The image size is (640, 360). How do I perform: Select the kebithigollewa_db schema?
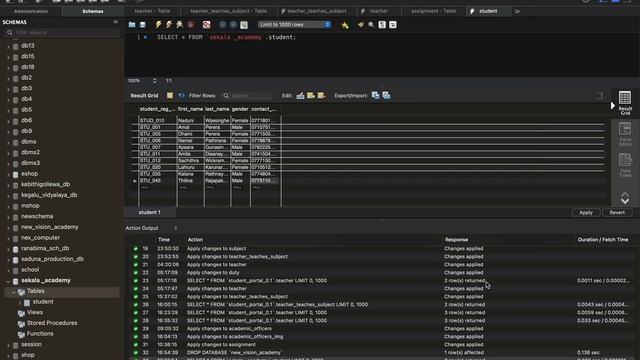point(45,184)
